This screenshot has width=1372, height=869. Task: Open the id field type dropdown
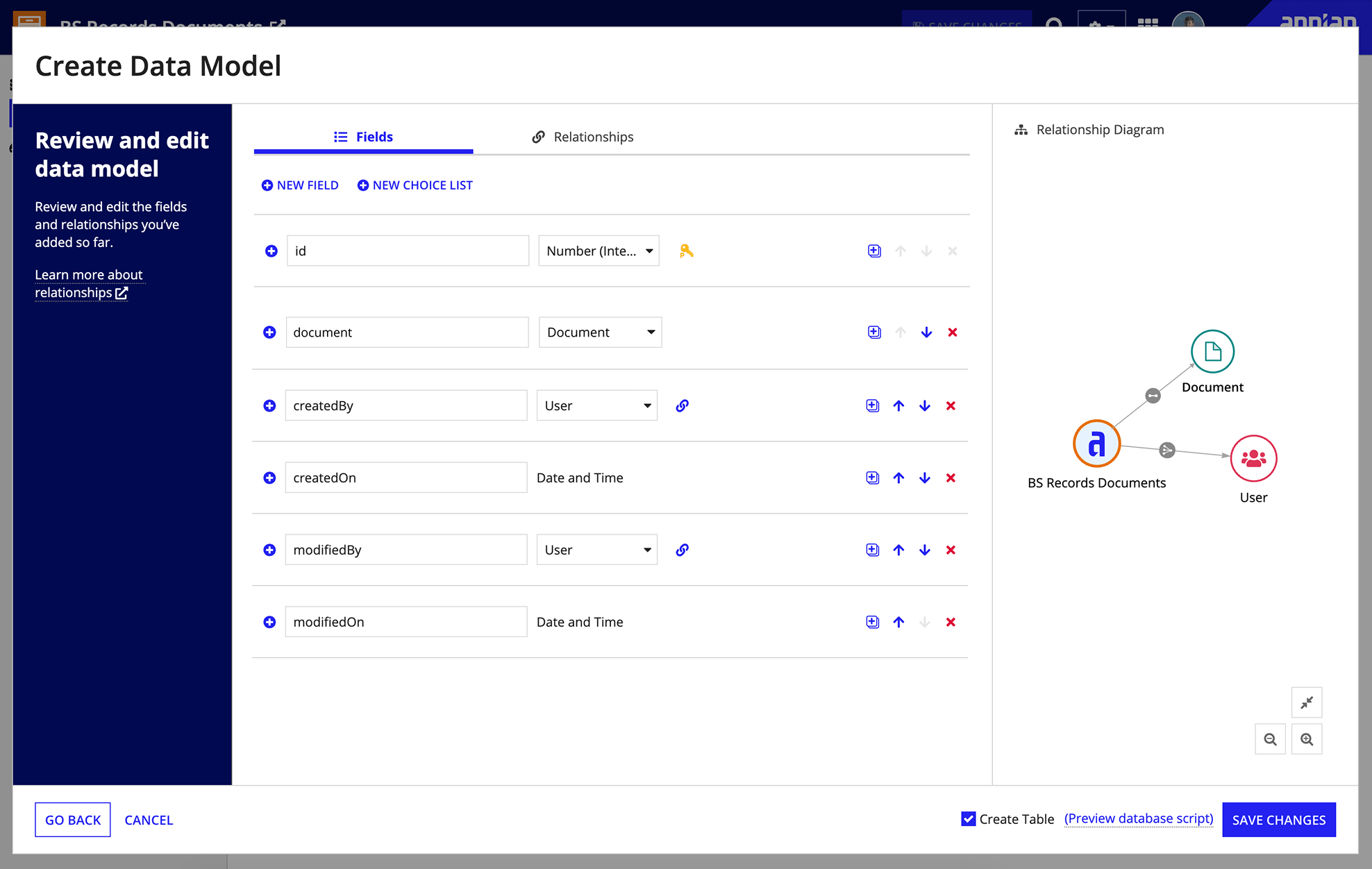point(599,251)
